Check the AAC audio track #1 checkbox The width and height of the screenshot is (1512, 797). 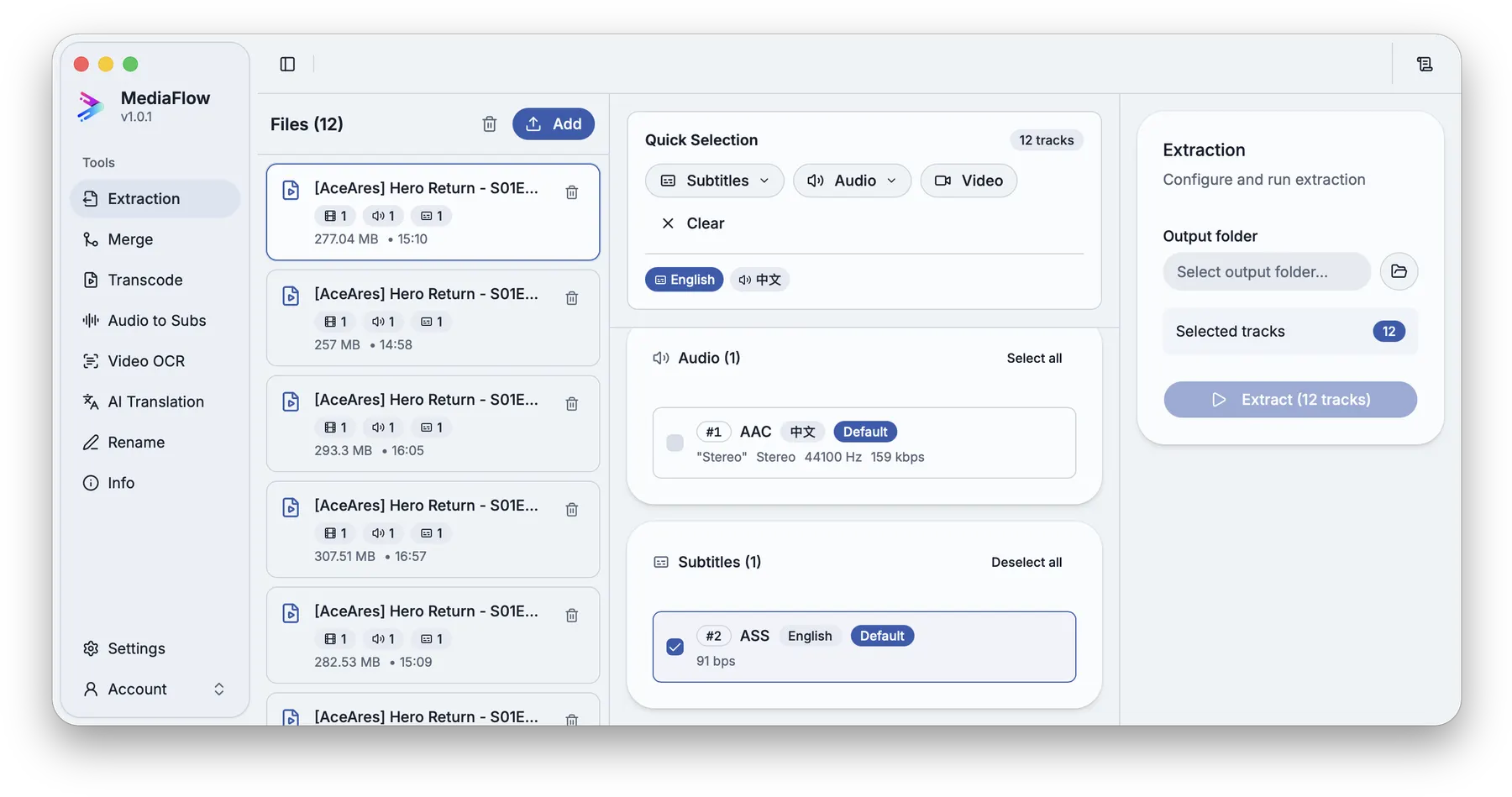pyautogui.click(x=675, y=443)
